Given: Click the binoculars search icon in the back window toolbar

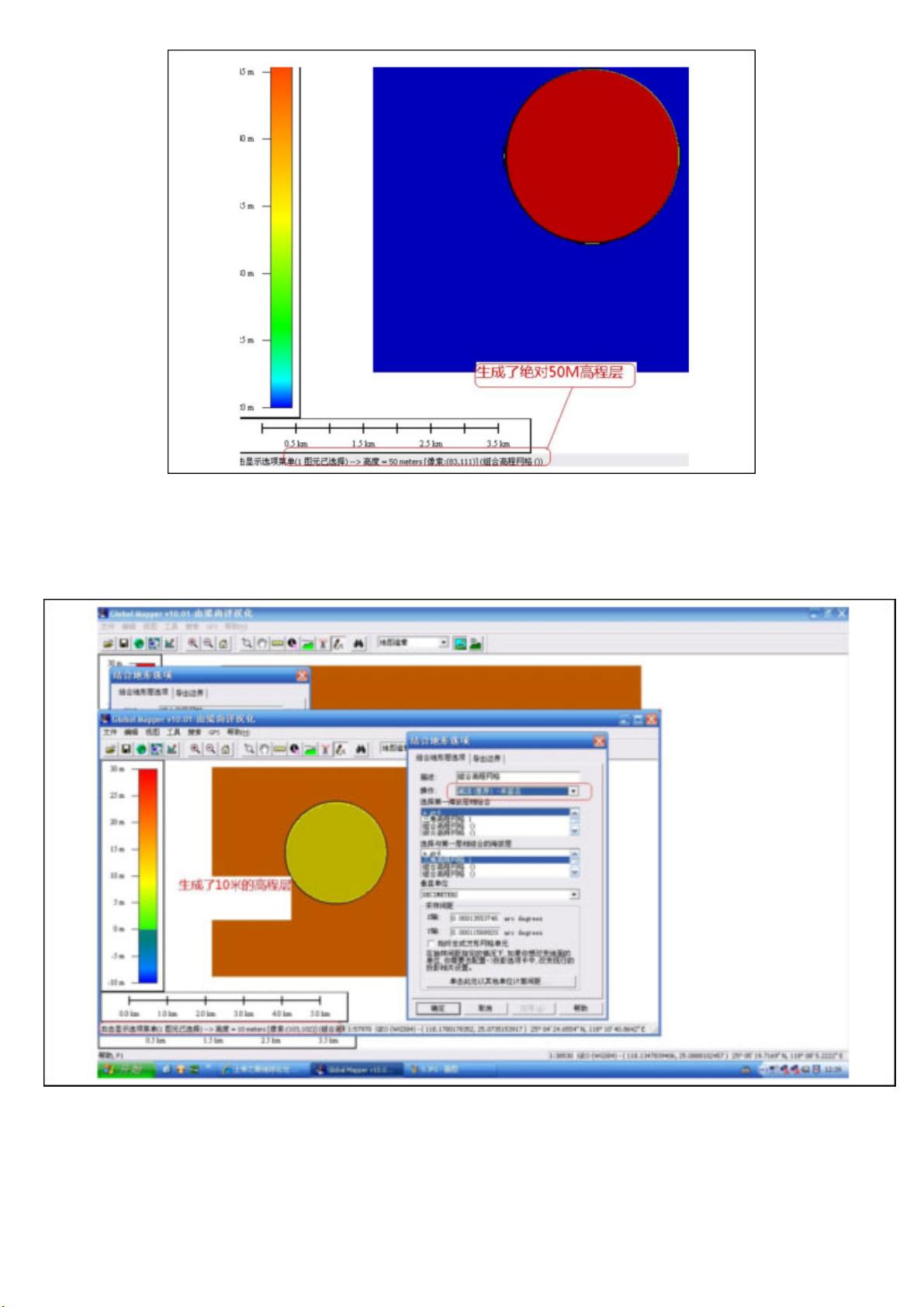Looking at the screenshot, I should click(358, 643).
